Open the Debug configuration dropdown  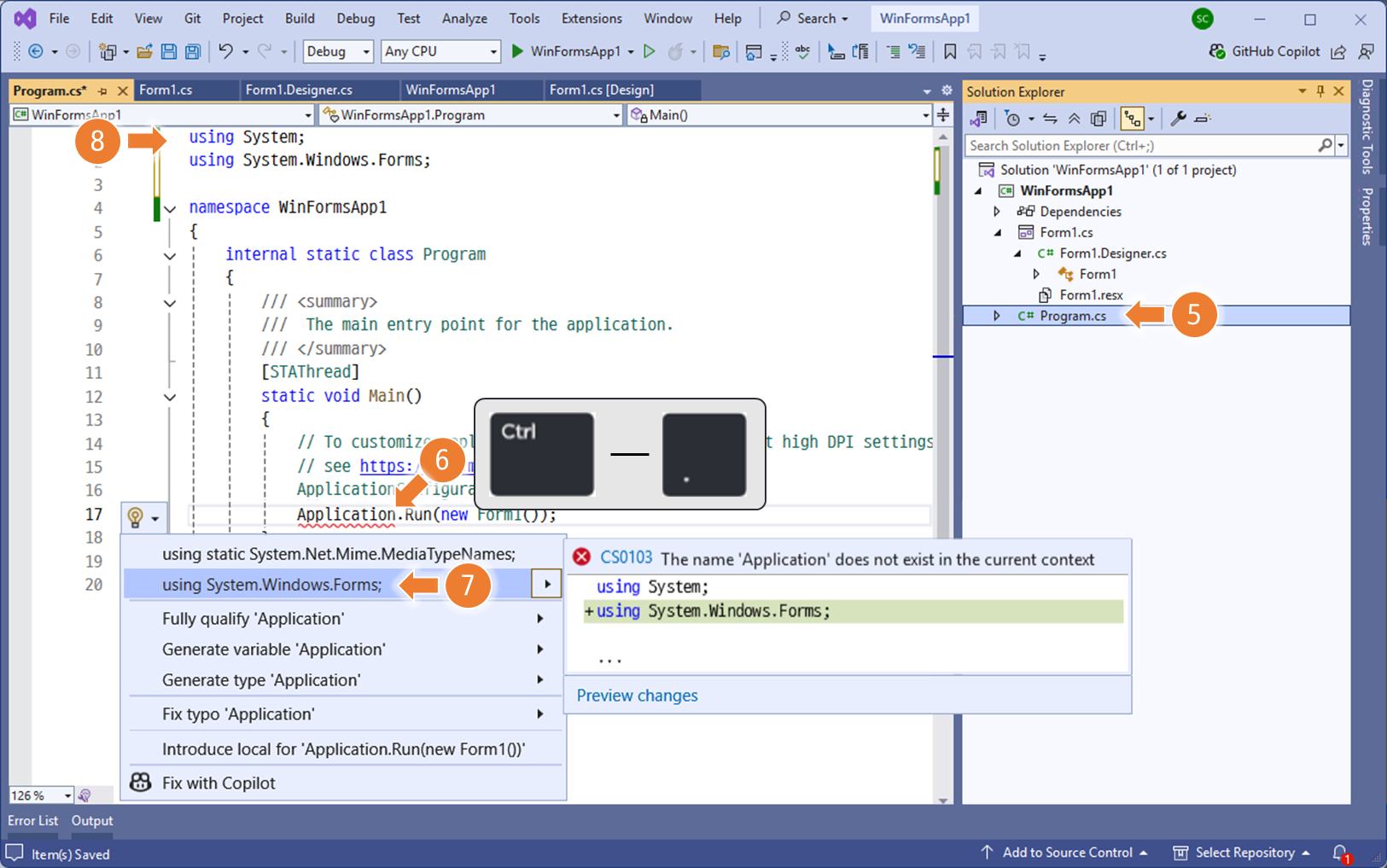pyautogui.click(x=338, y=51)
